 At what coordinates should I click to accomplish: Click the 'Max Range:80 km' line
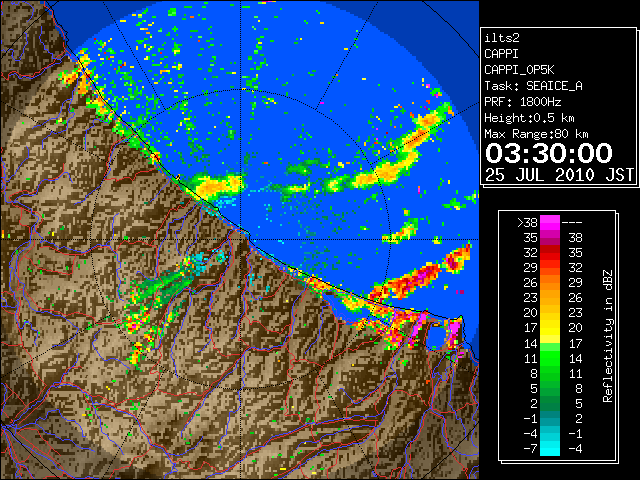tap(536, 134)
